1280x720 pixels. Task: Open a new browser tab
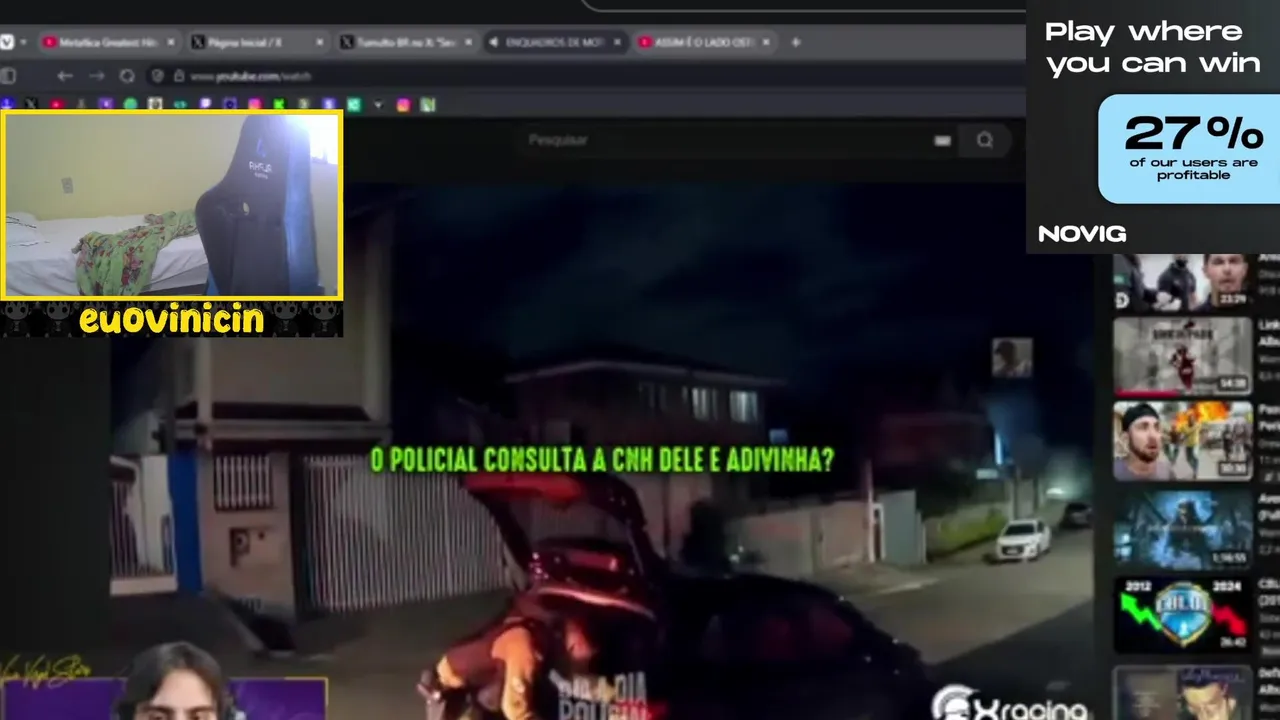pos(796,42)
